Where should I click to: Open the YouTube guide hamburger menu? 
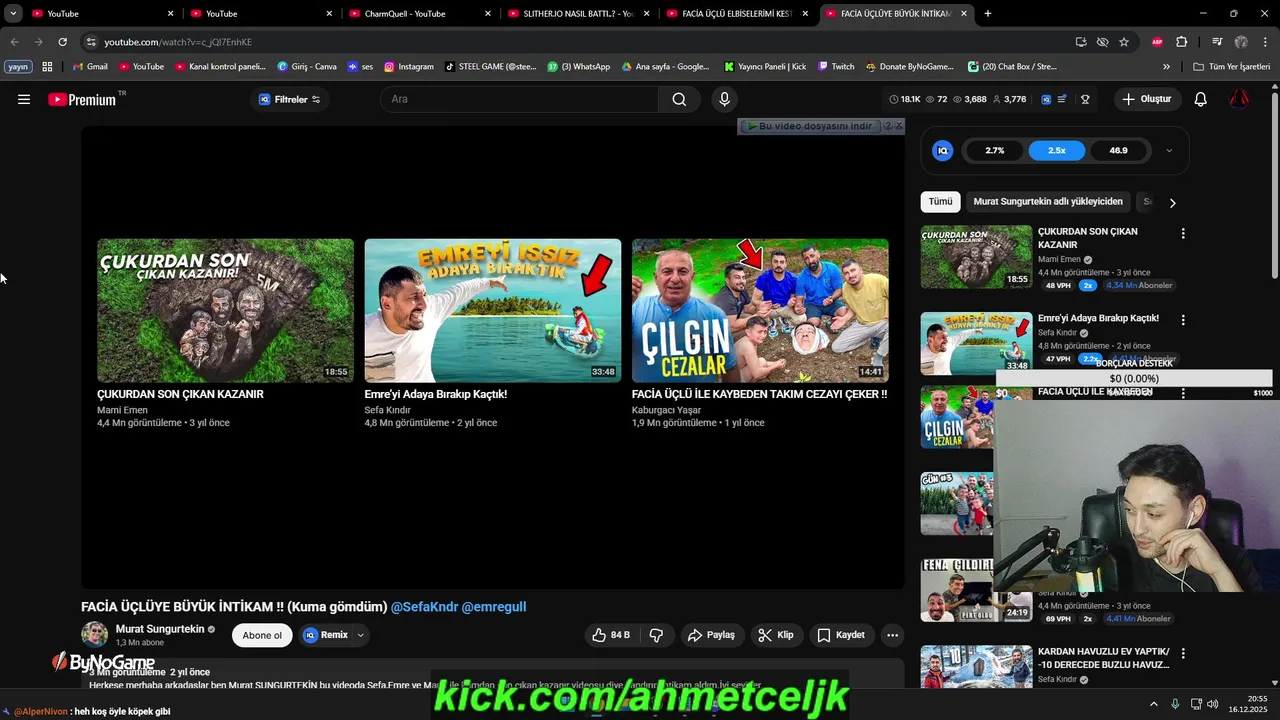click(x=24, y=99)
